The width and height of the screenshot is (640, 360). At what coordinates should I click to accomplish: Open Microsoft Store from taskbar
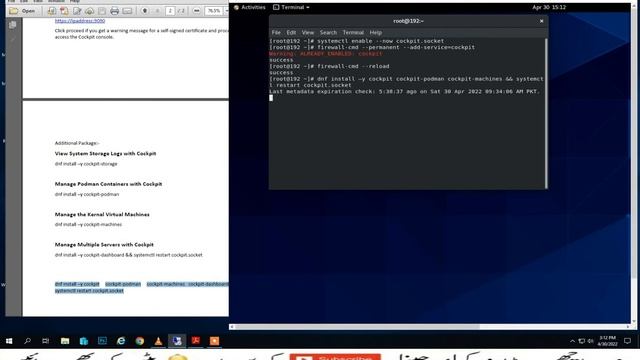pyautogui.click(x=84, y=341)
